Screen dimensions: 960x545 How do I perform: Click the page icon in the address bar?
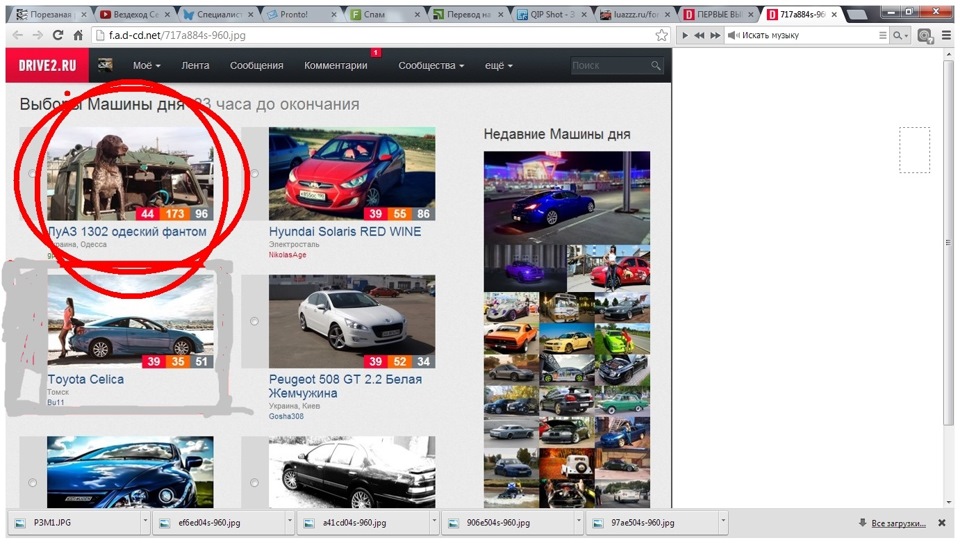[x=100, y=36]
